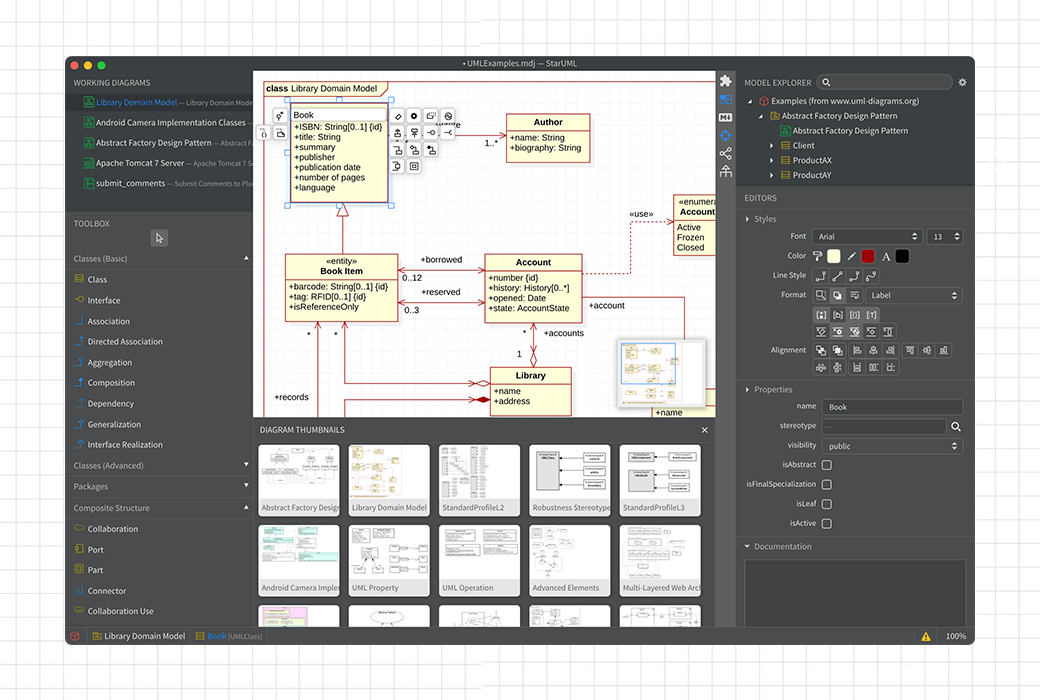Choose curve line style icon
Image resolution: width=1040 pixels, height=700 pixels.
[x=871, y=276]
